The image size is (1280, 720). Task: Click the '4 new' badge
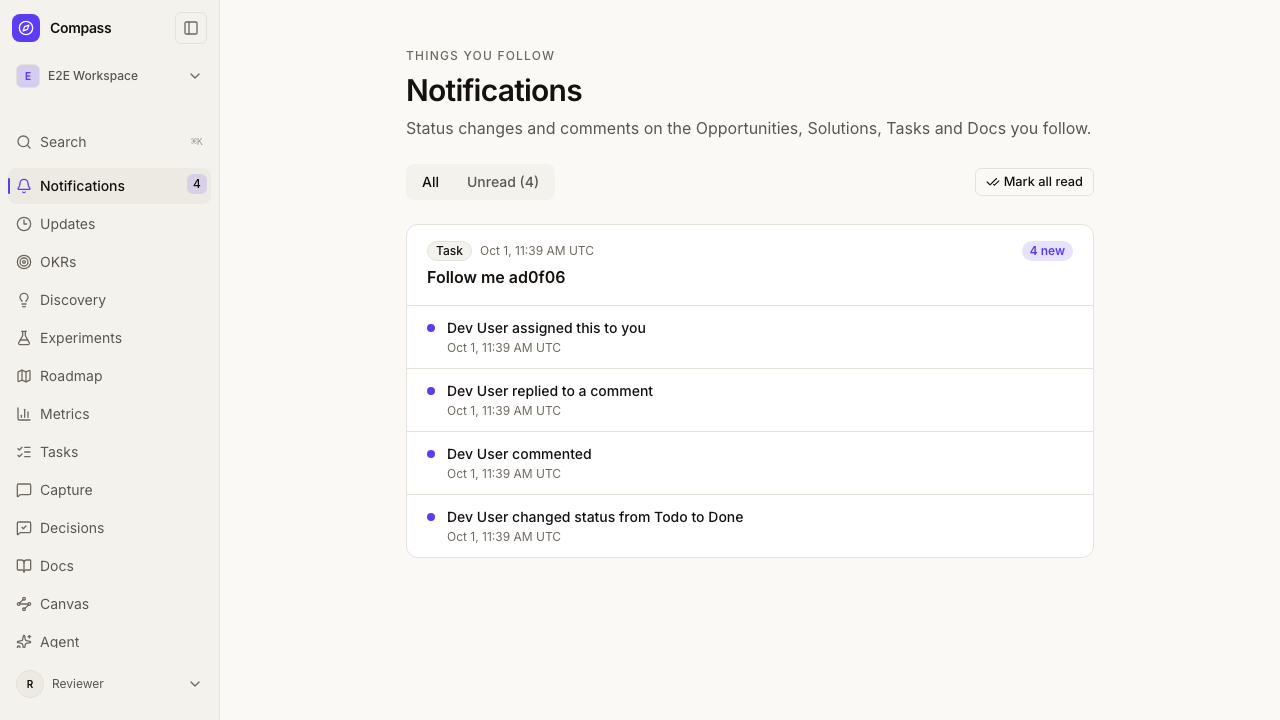coord(1047,251)
